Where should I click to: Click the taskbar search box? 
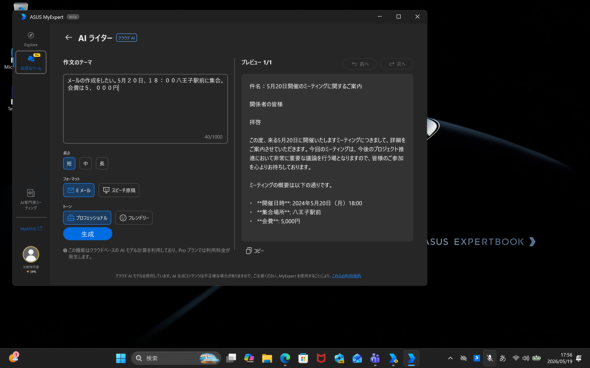[176, 358]
